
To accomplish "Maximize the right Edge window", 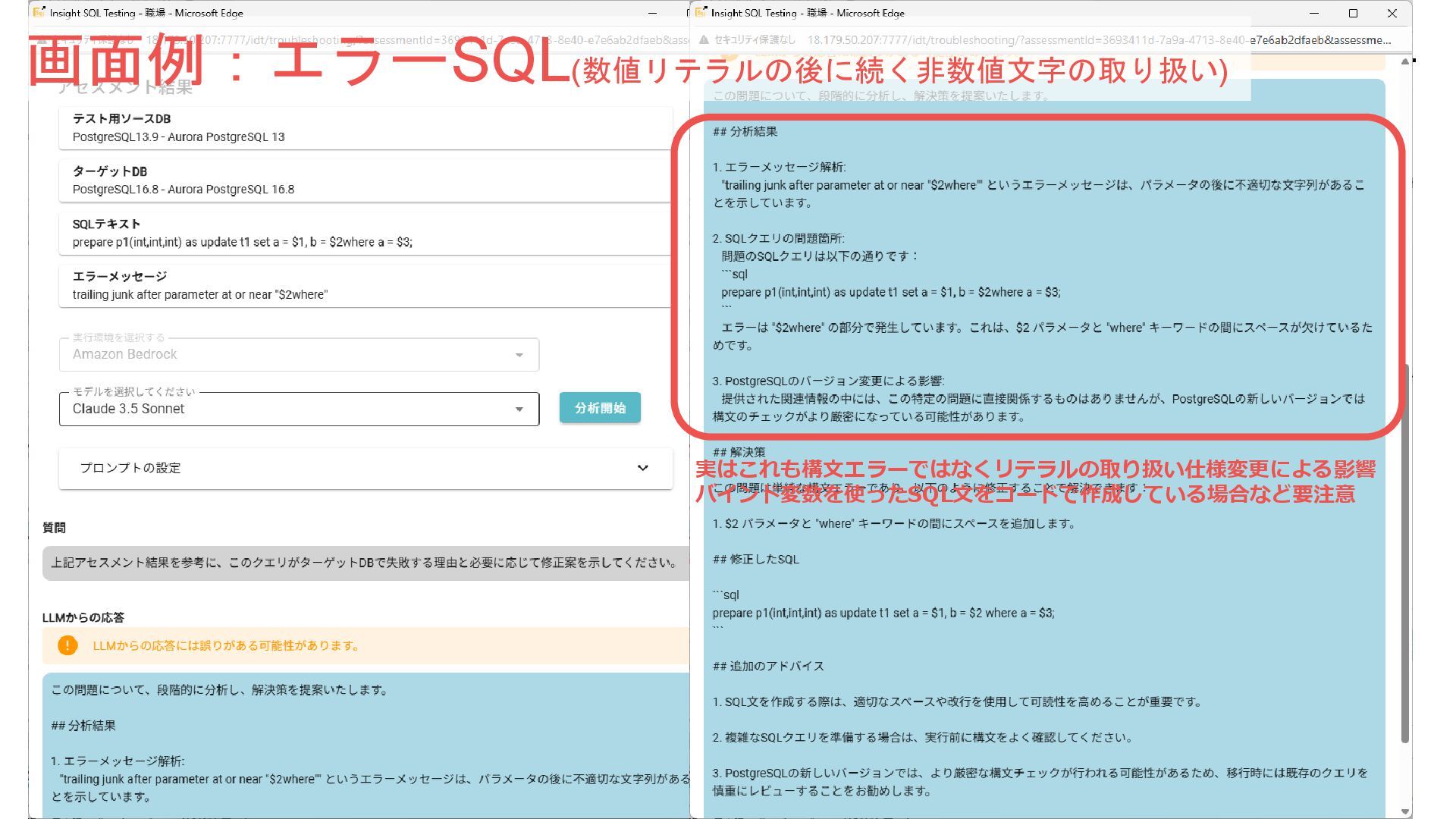I will tap(1353, 13).
